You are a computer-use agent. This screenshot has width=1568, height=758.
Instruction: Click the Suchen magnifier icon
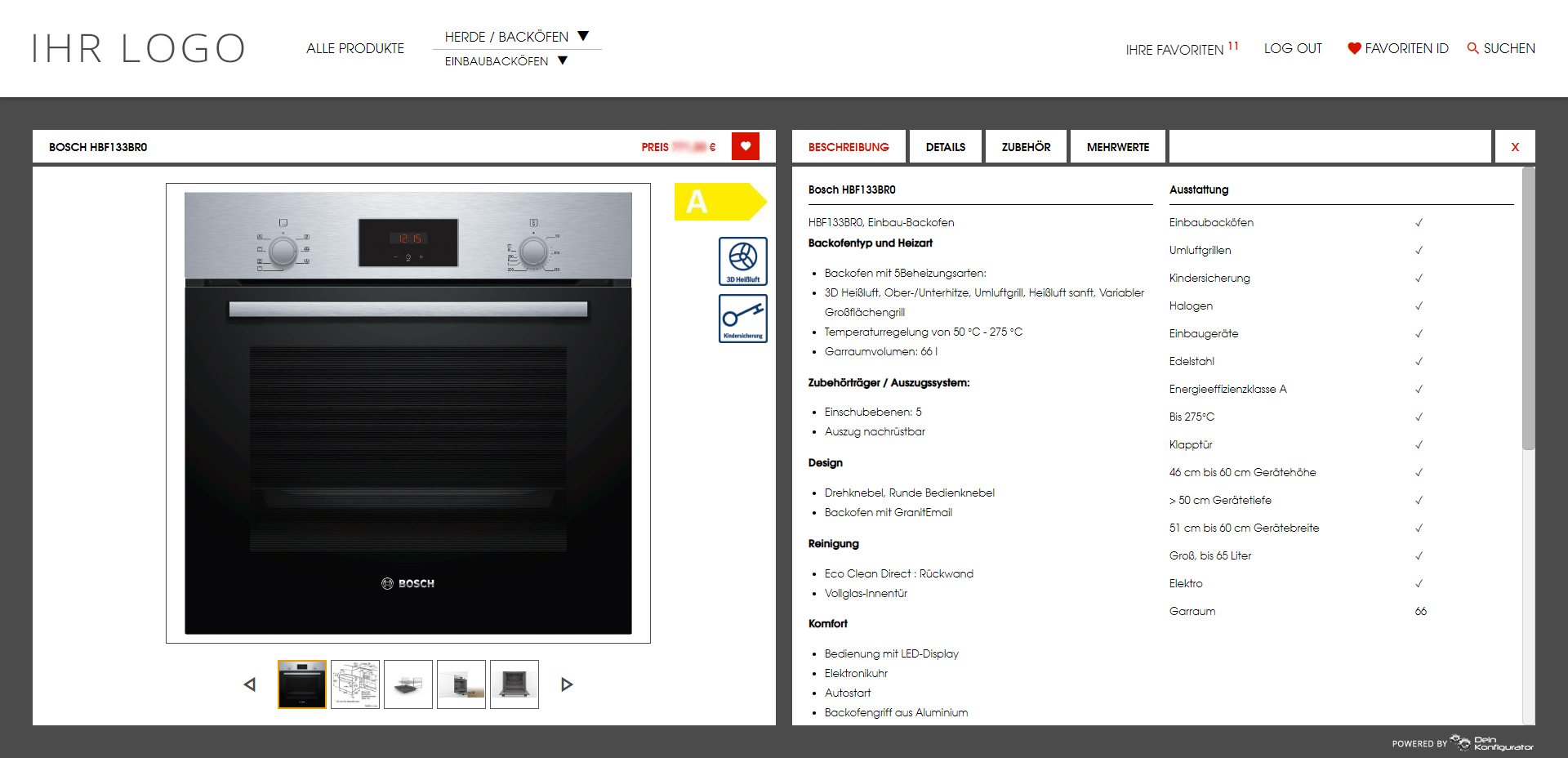(1472, 48)
